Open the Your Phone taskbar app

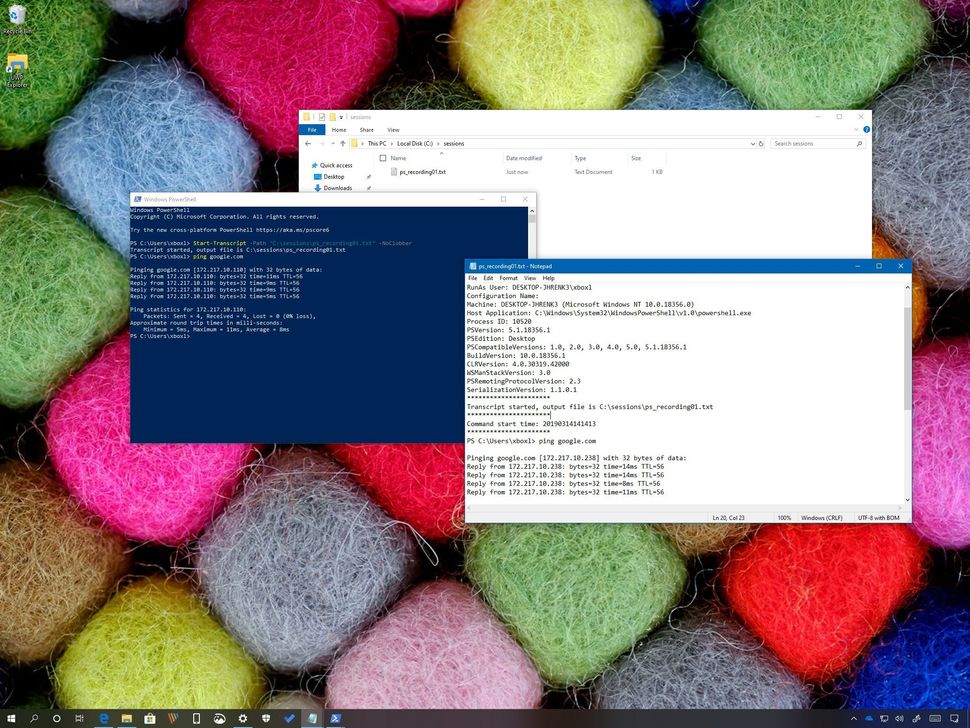pos(194,718)
